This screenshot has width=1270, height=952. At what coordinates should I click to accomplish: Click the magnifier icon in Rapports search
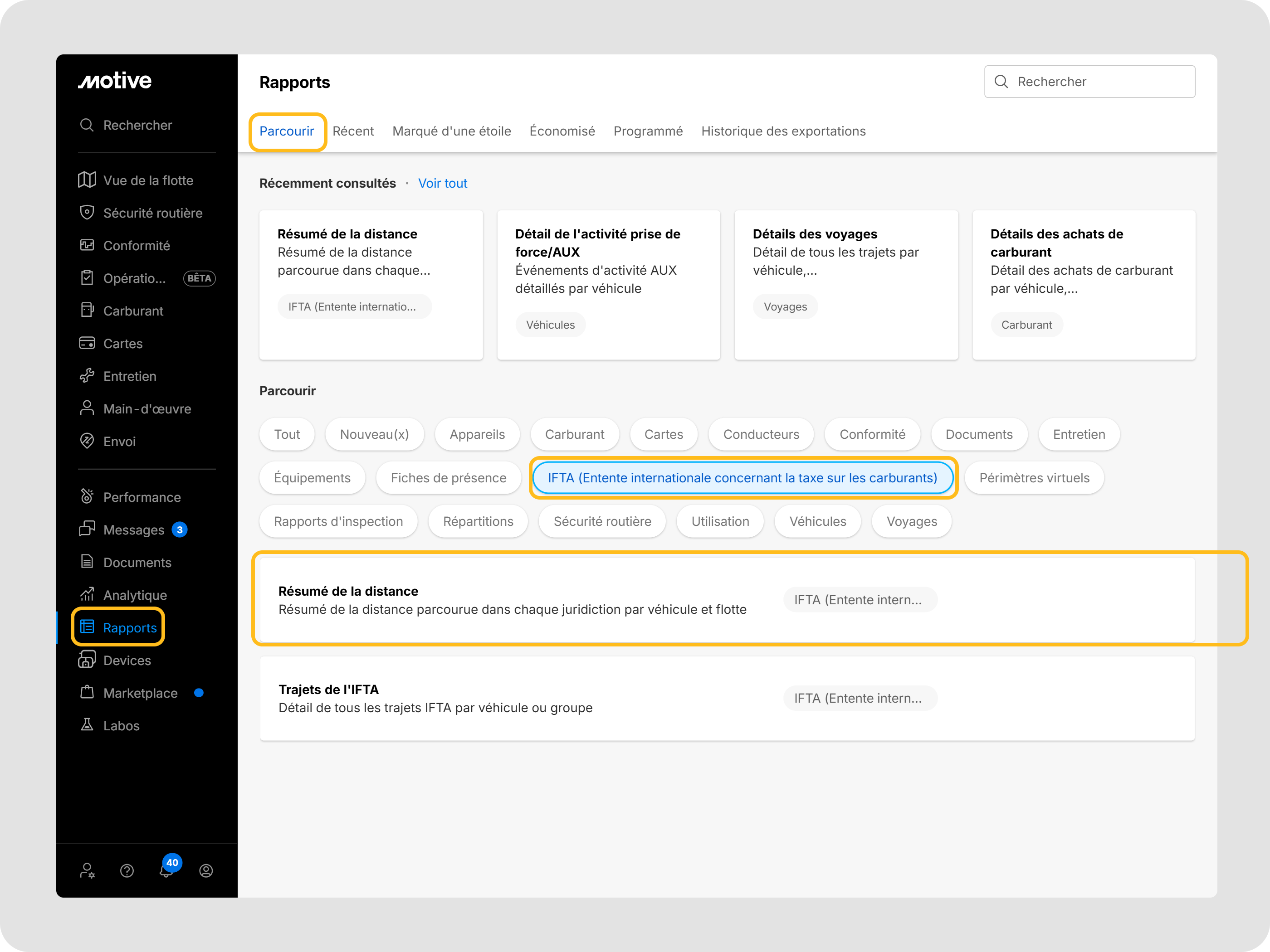point(1001,82)
